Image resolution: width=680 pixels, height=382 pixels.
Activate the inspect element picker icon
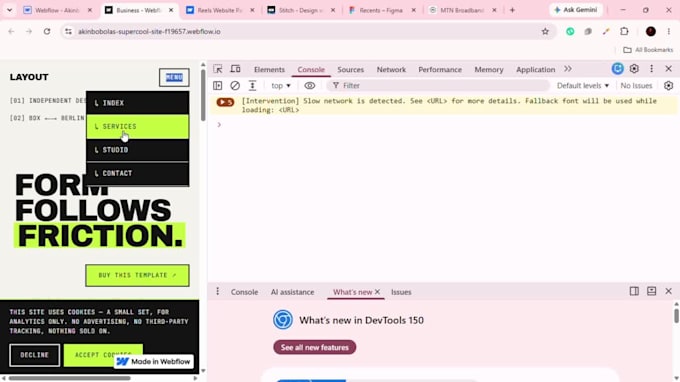pos(218,69)
